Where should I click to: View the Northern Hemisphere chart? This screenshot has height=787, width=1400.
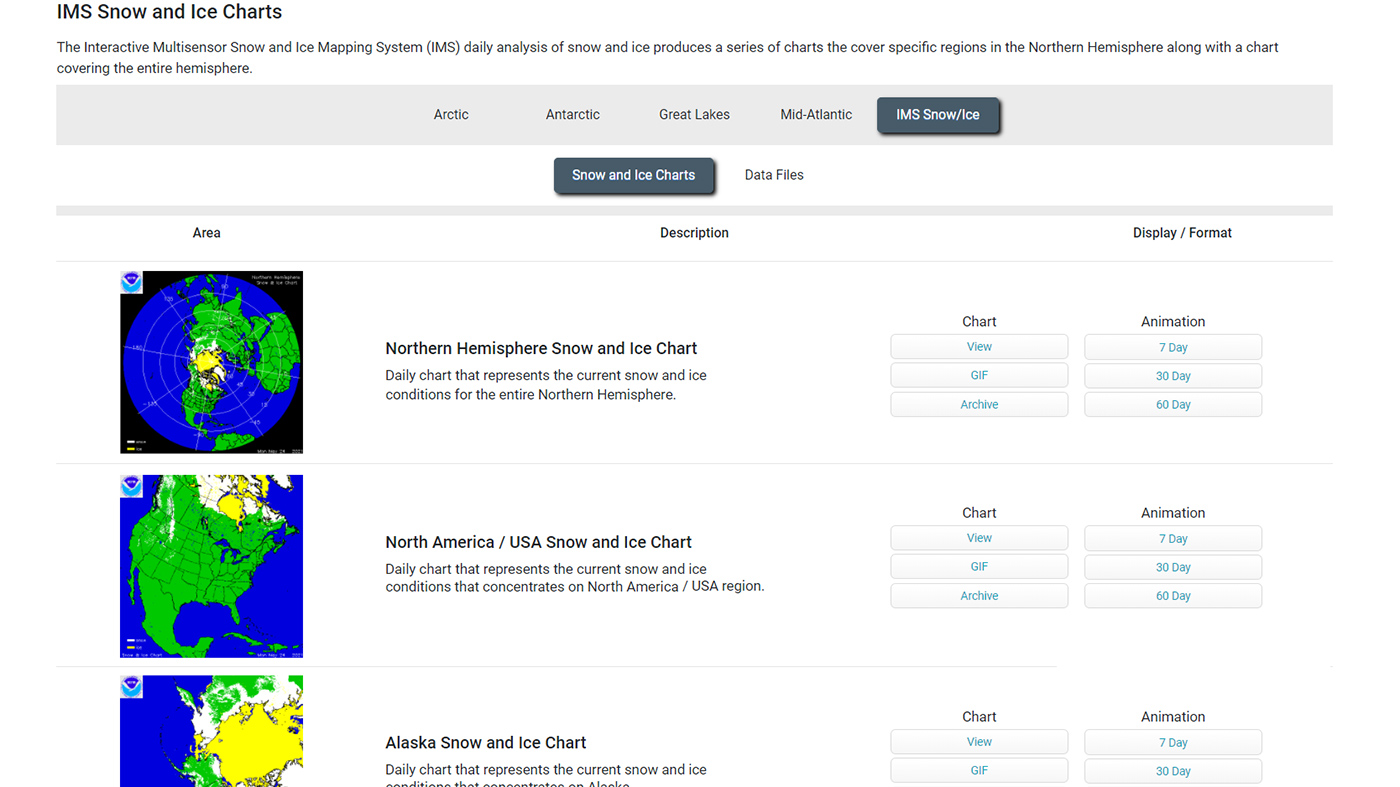click(x=979, y=347)
